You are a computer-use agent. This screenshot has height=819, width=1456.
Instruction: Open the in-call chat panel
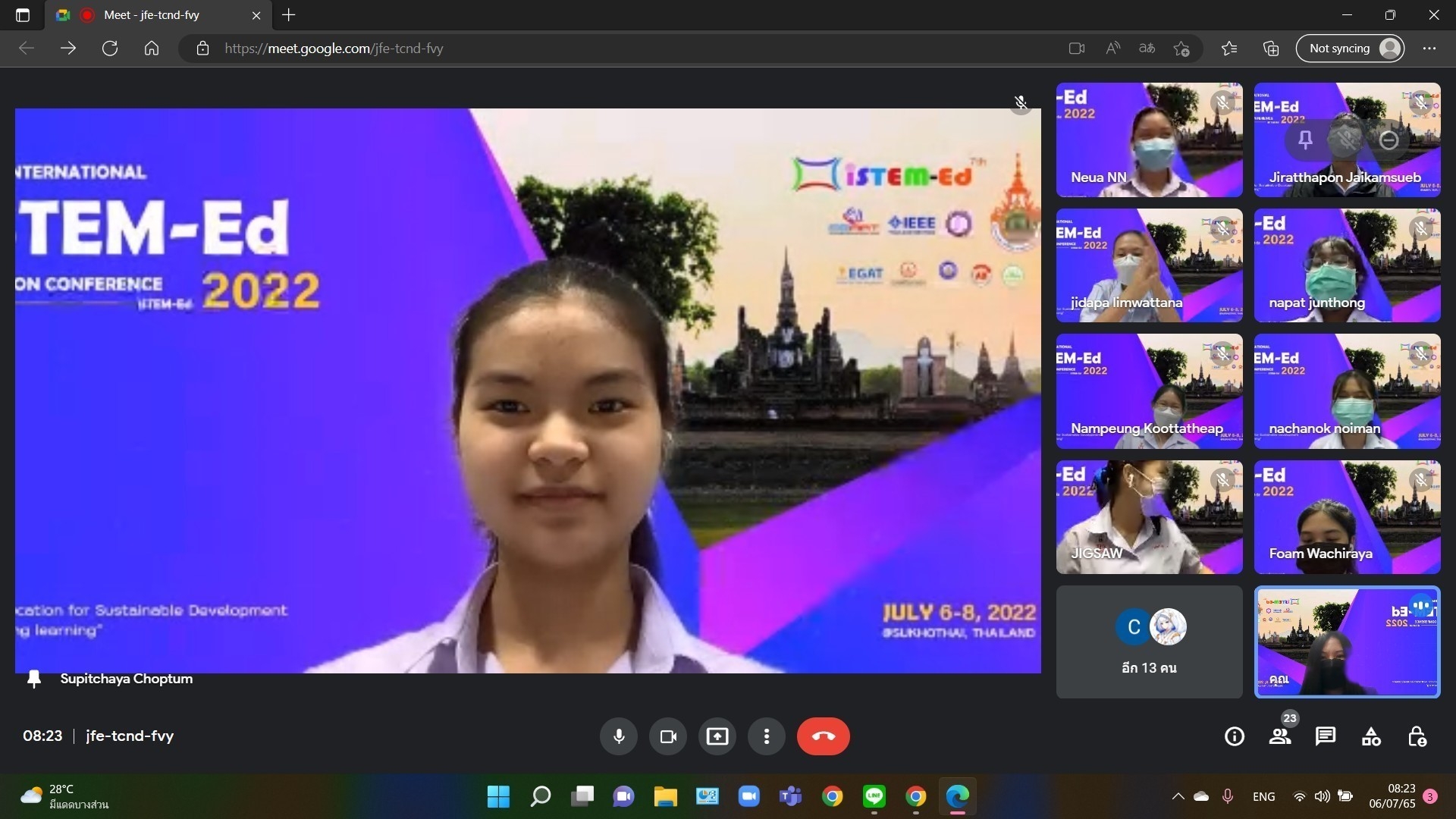[1326, 736]
